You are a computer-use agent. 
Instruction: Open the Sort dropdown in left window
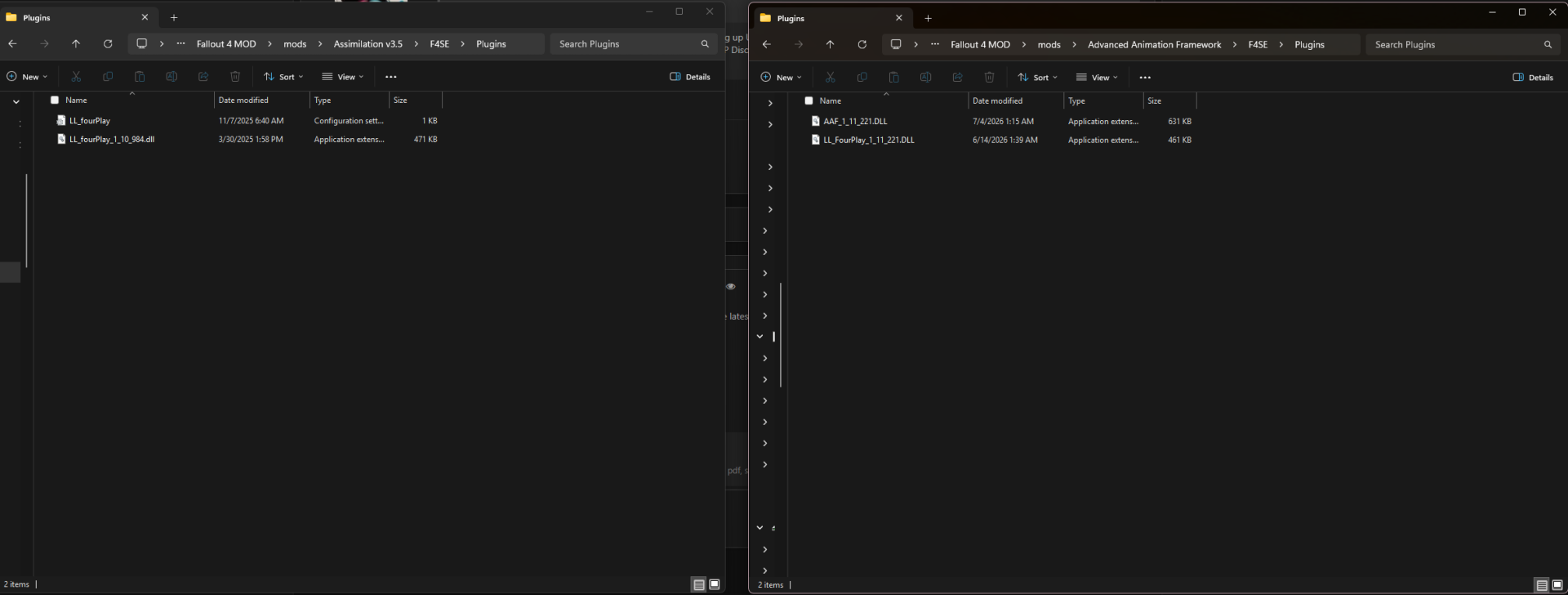283,77
